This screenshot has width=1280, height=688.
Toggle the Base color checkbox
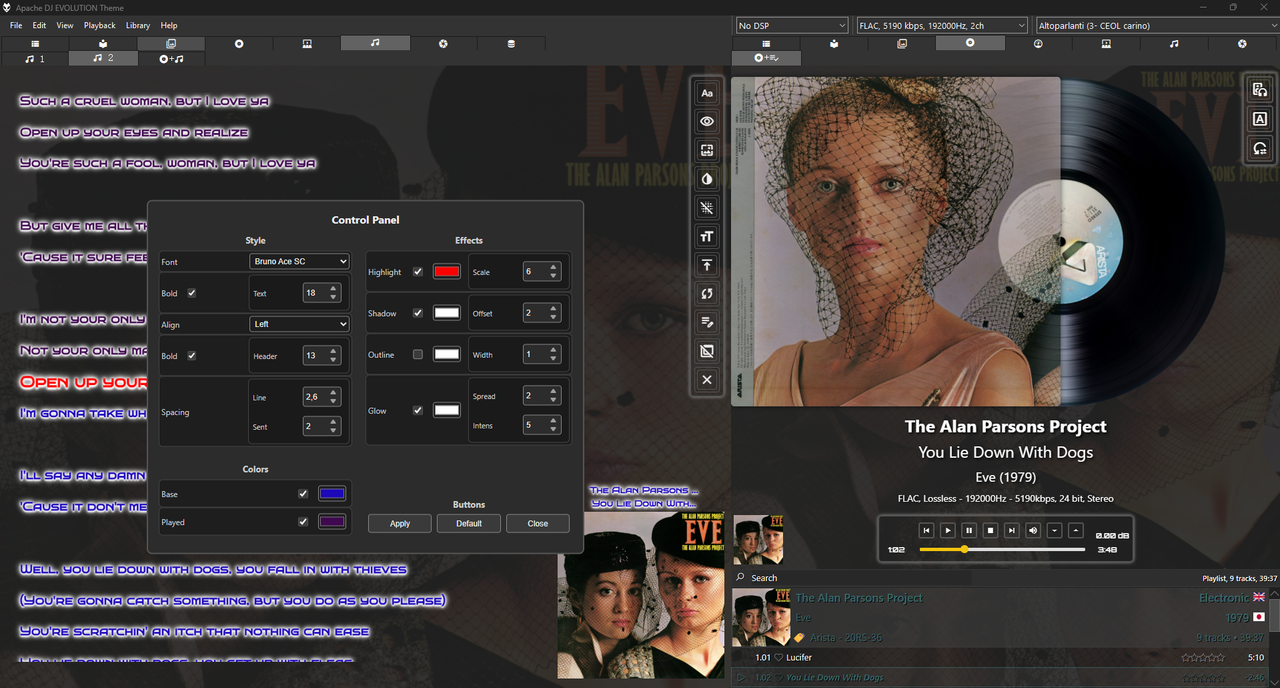click(x=303, y=494)
